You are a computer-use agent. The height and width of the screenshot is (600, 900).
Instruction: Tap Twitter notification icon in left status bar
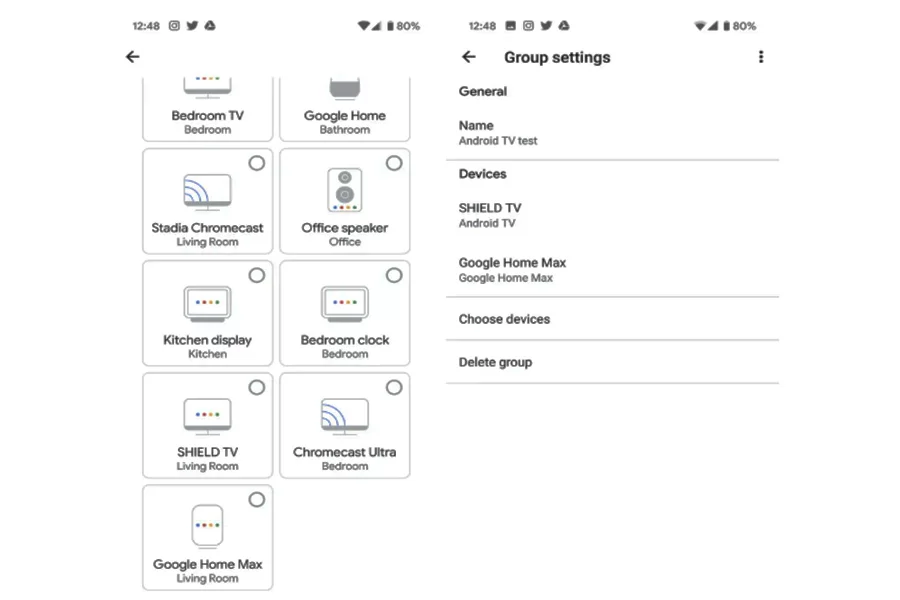pyautogui.click(x=192, y=25)
